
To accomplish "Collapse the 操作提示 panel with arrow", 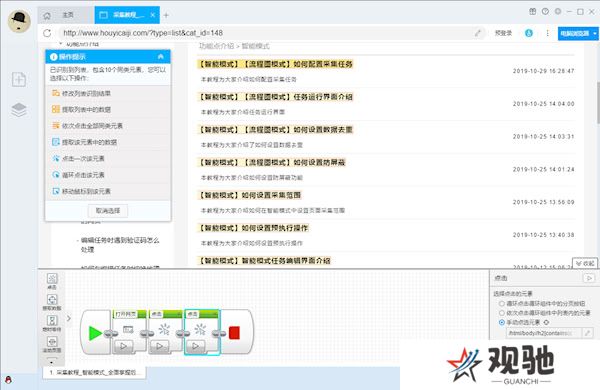I will coord(161,57).
